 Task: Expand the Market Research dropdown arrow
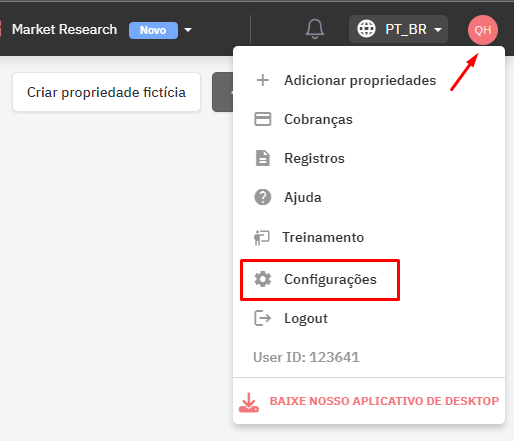click(x=188, y=30)
